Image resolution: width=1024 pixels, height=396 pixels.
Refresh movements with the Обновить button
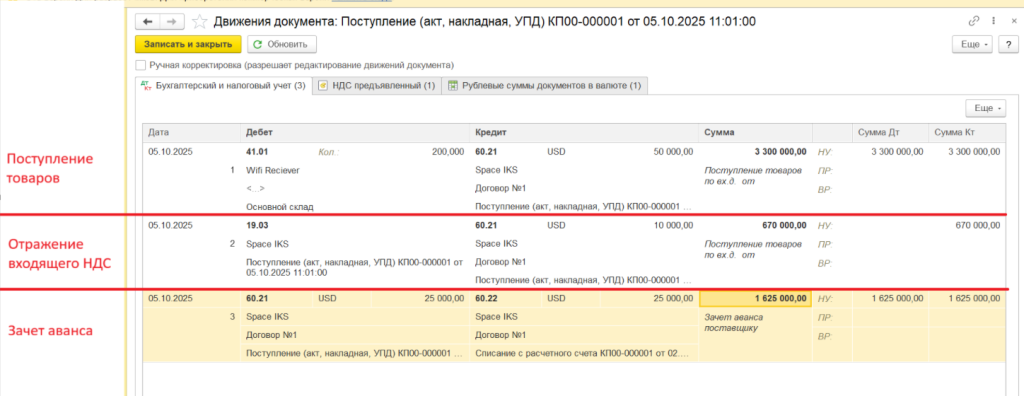coord(281,44)
